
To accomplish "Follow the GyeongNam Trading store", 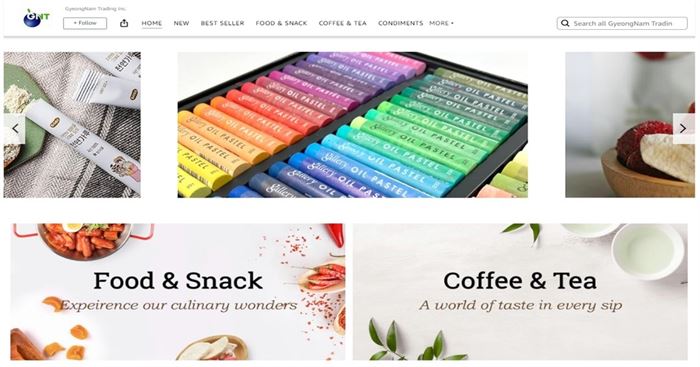I will (x=85, y=23).
